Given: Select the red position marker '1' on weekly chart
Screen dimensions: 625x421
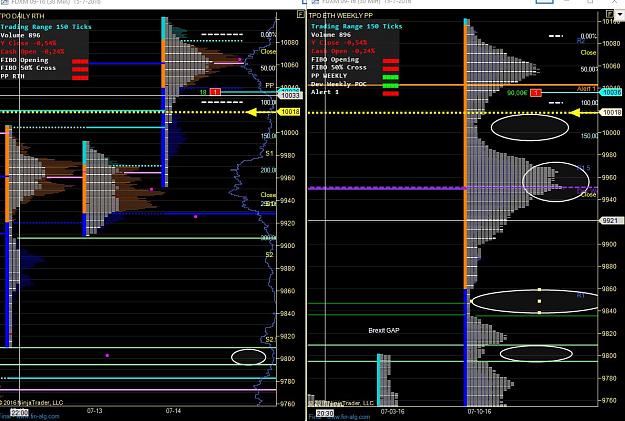Looking at the screenshot, I should click(536, 93).
